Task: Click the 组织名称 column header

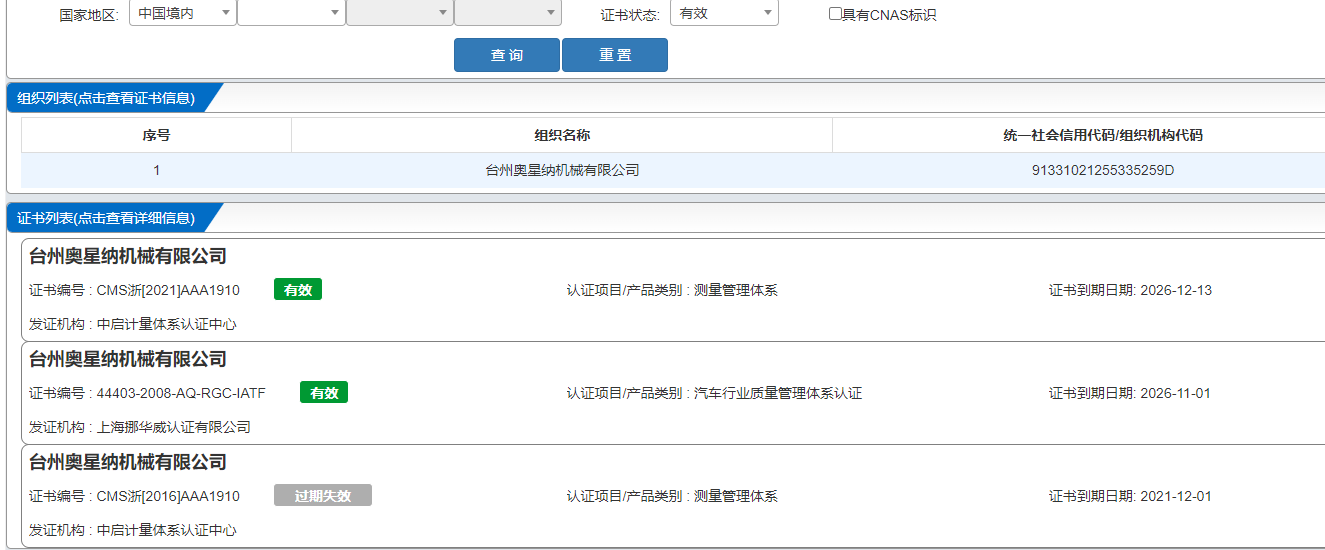Action: pyautogui.click(x=562, y=135)
